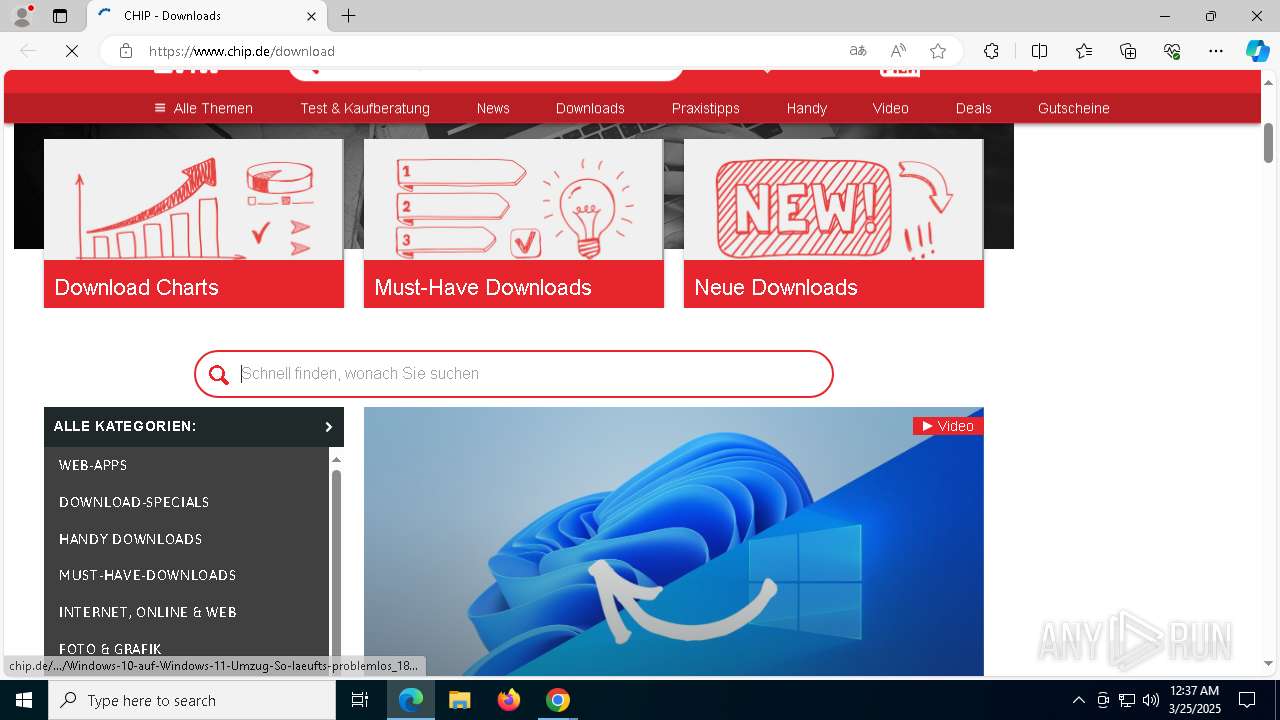
Task: Go to the News section
Action: (x=493, y=108)
